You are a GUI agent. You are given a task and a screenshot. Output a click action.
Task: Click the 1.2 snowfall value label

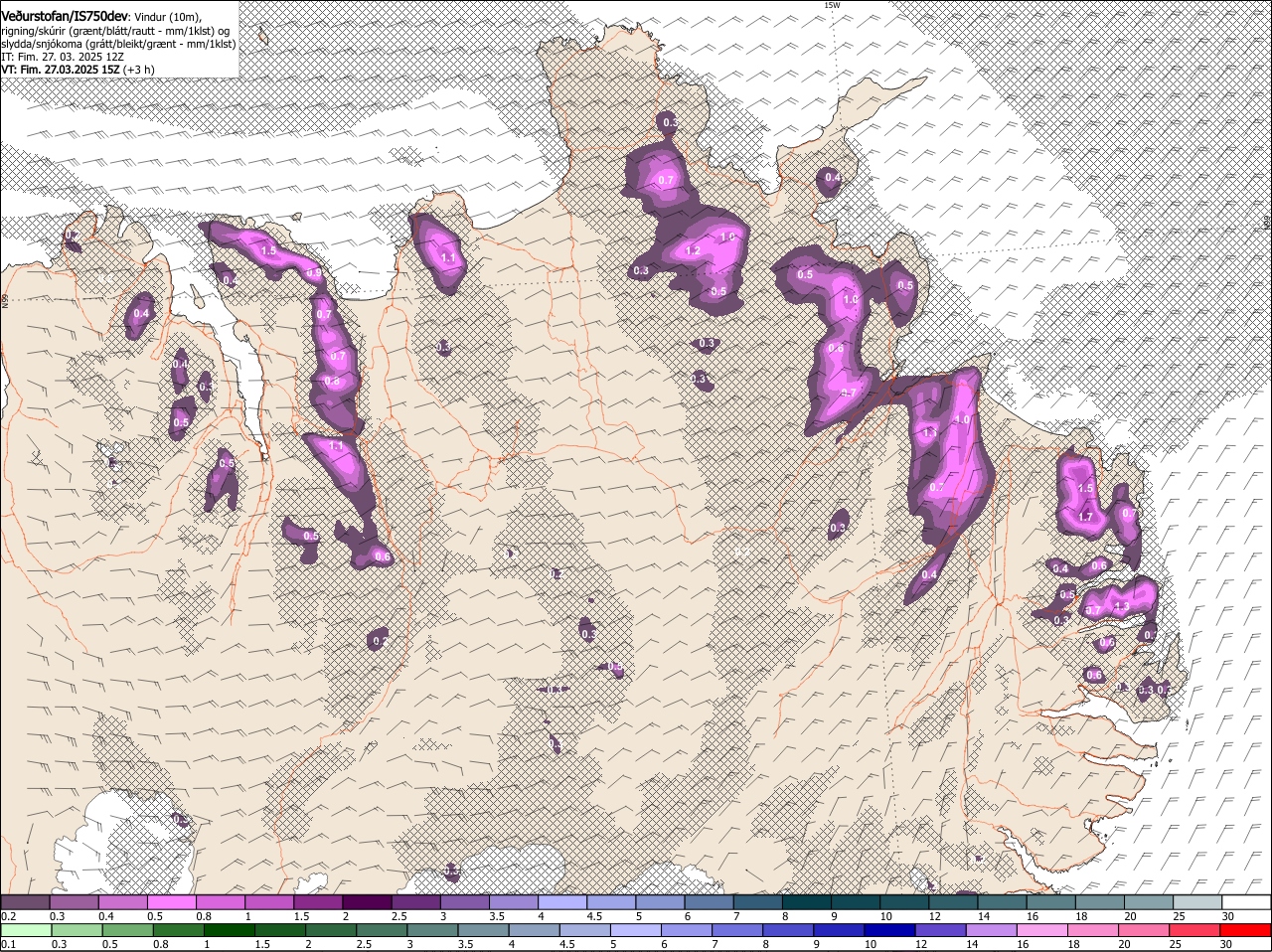694,251
